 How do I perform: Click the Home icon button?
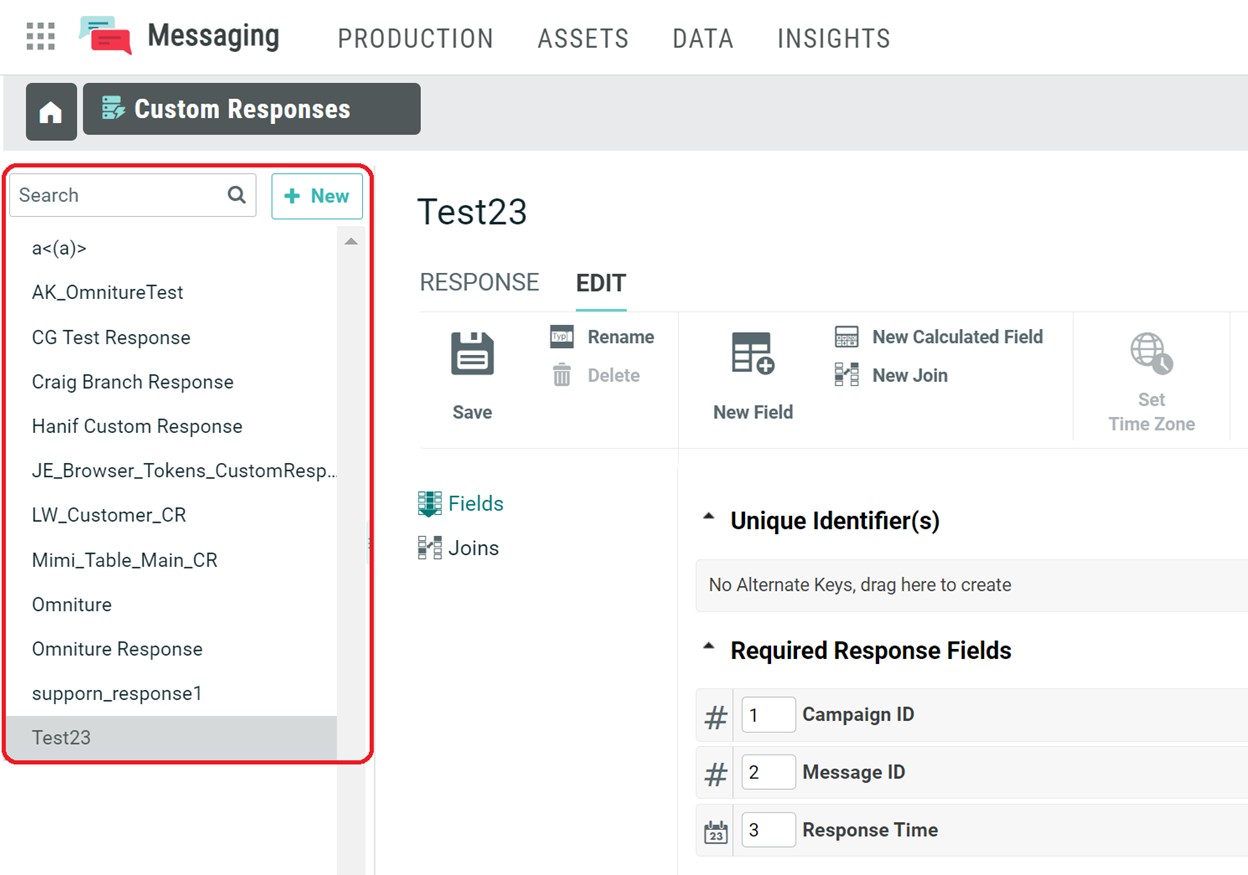click(x=51, y=112)
